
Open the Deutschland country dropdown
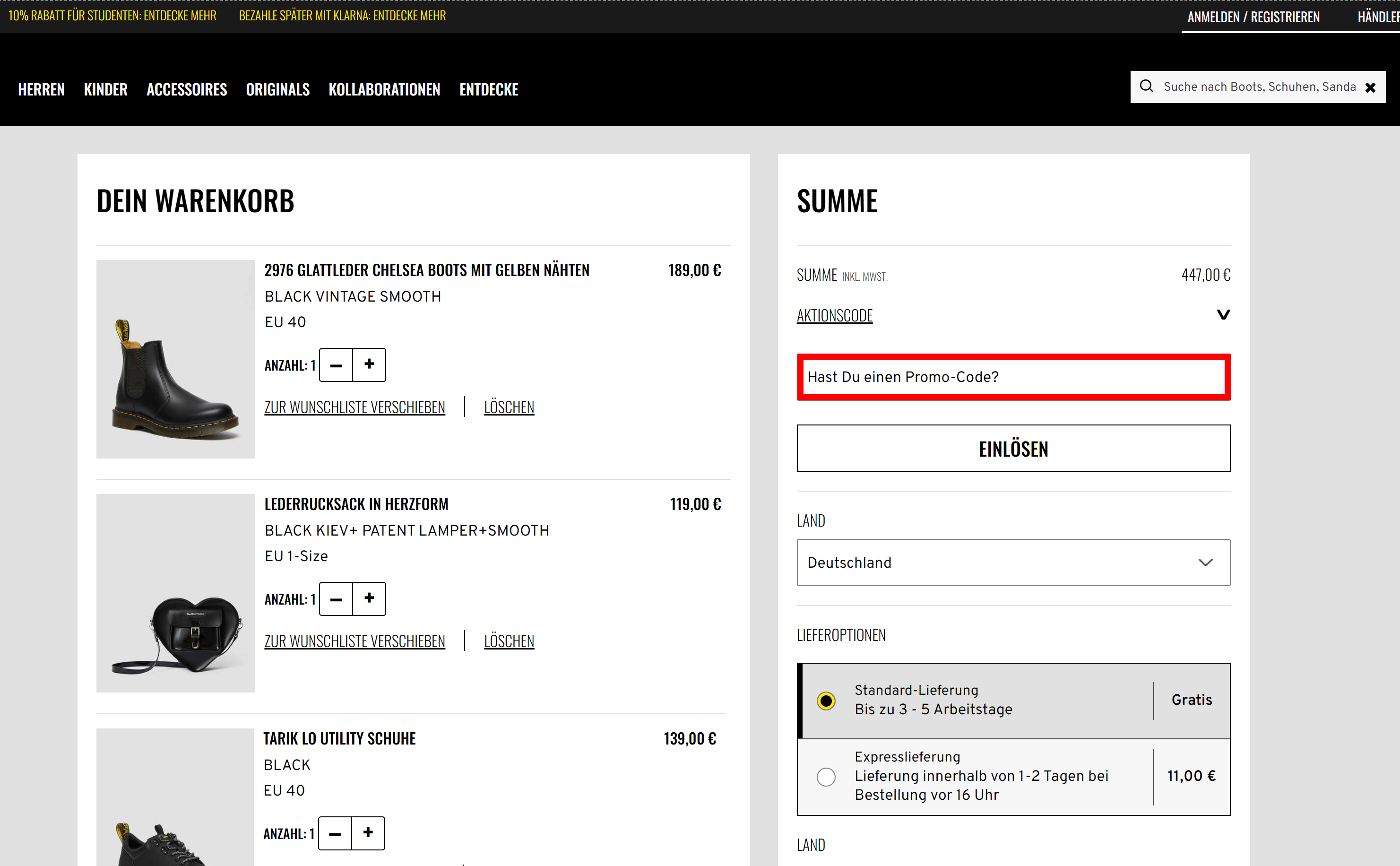pyautogui.click(x=1013, y=562)
